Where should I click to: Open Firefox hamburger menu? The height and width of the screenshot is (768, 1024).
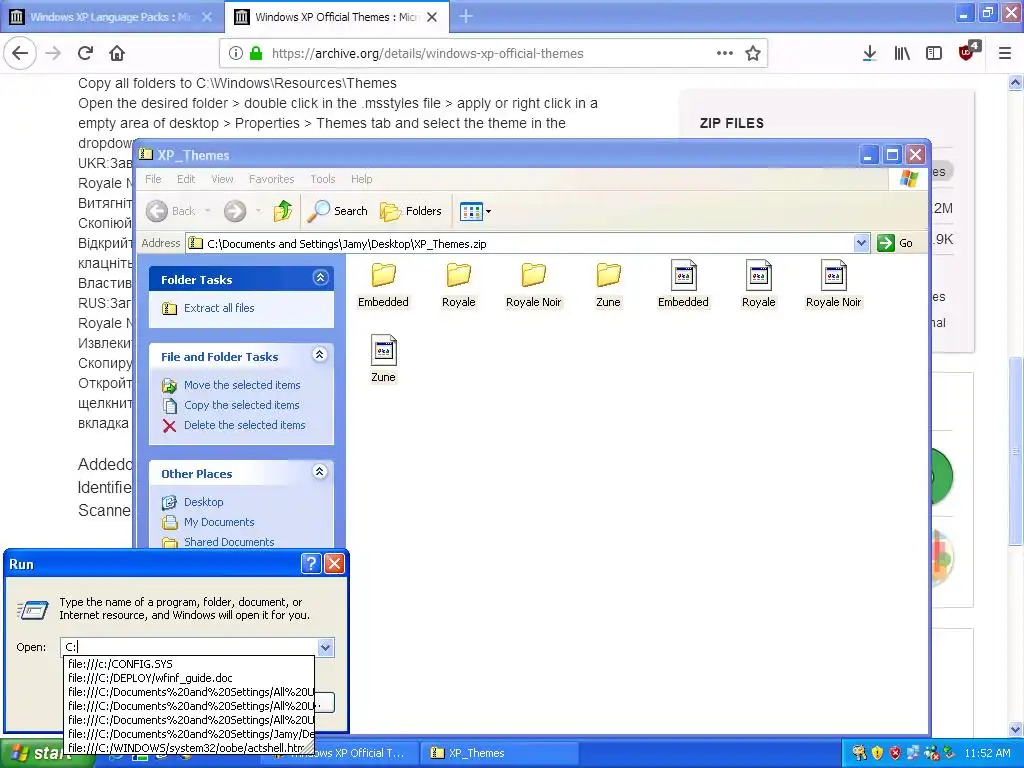[x=1005, y=54]
